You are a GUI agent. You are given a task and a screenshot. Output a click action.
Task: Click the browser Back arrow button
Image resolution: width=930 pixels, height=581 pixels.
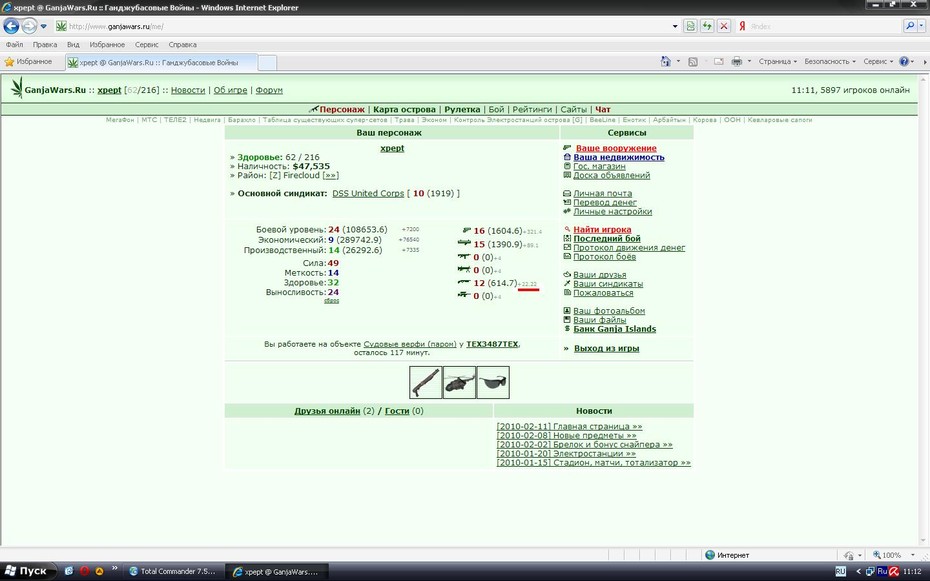pos(11,26)
